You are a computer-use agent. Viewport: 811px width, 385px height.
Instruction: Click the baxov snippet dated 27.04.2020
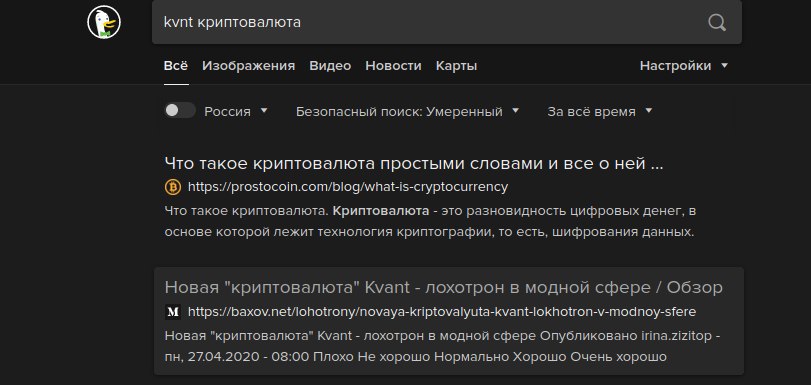(443, 346)
